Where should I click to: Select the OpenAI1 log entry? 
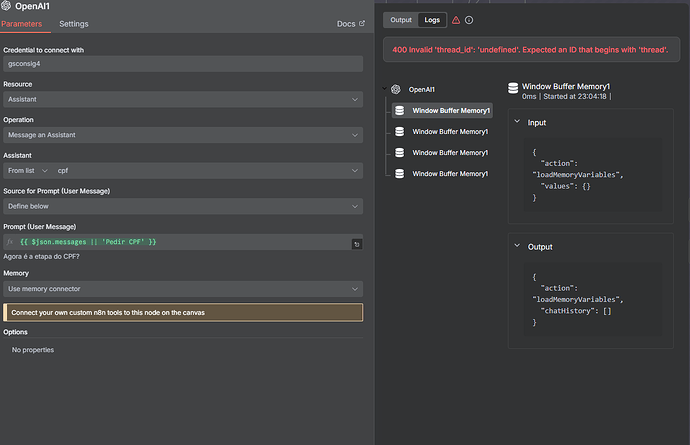pos(422,89)
